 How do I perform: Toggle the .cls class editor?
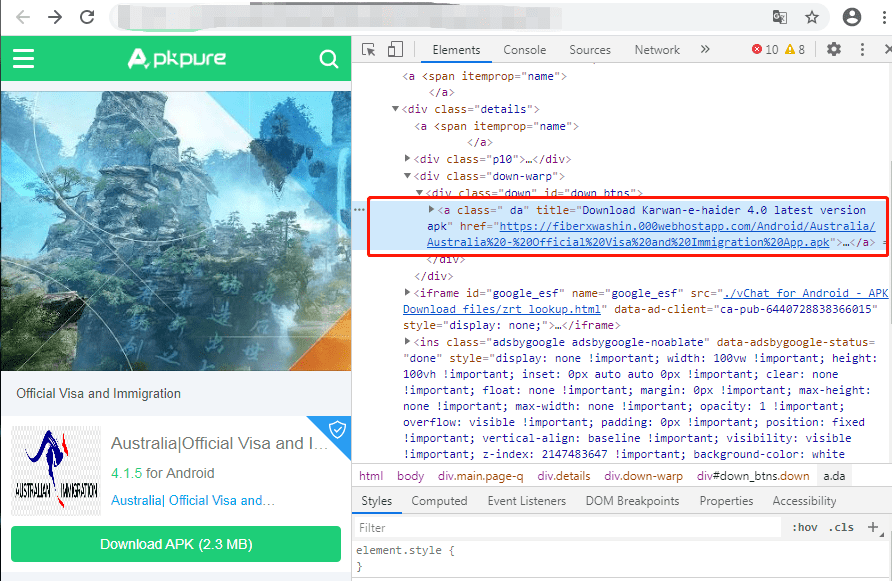(841, 528)
